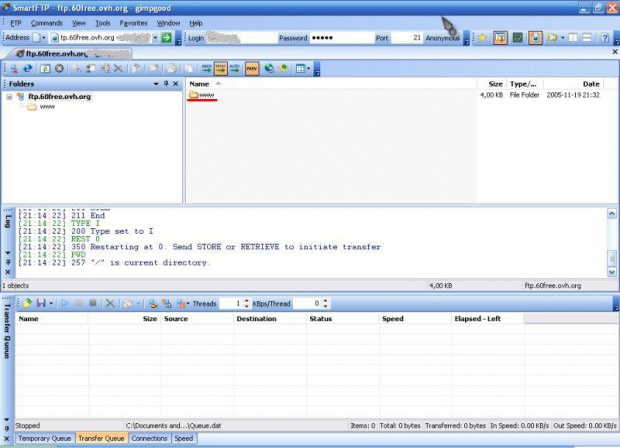The image size is (620, 448).
Task: Click the Favorites star icon
Action: click(482, 38)
